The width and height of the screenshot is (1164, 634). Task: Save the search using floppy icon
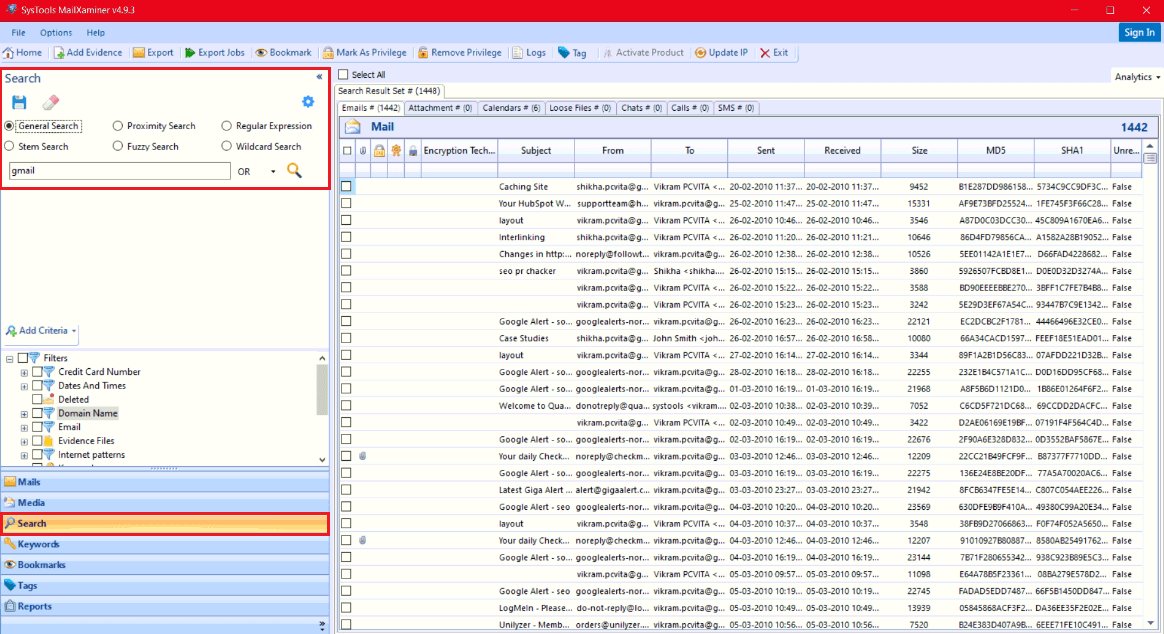point(19,102)
